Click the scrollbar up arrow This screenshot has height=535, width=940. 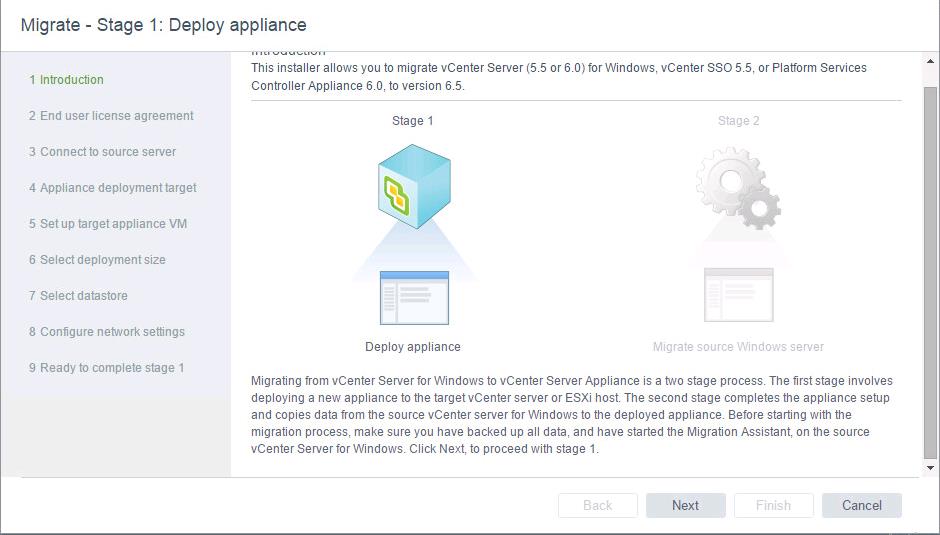click(930, 61)
